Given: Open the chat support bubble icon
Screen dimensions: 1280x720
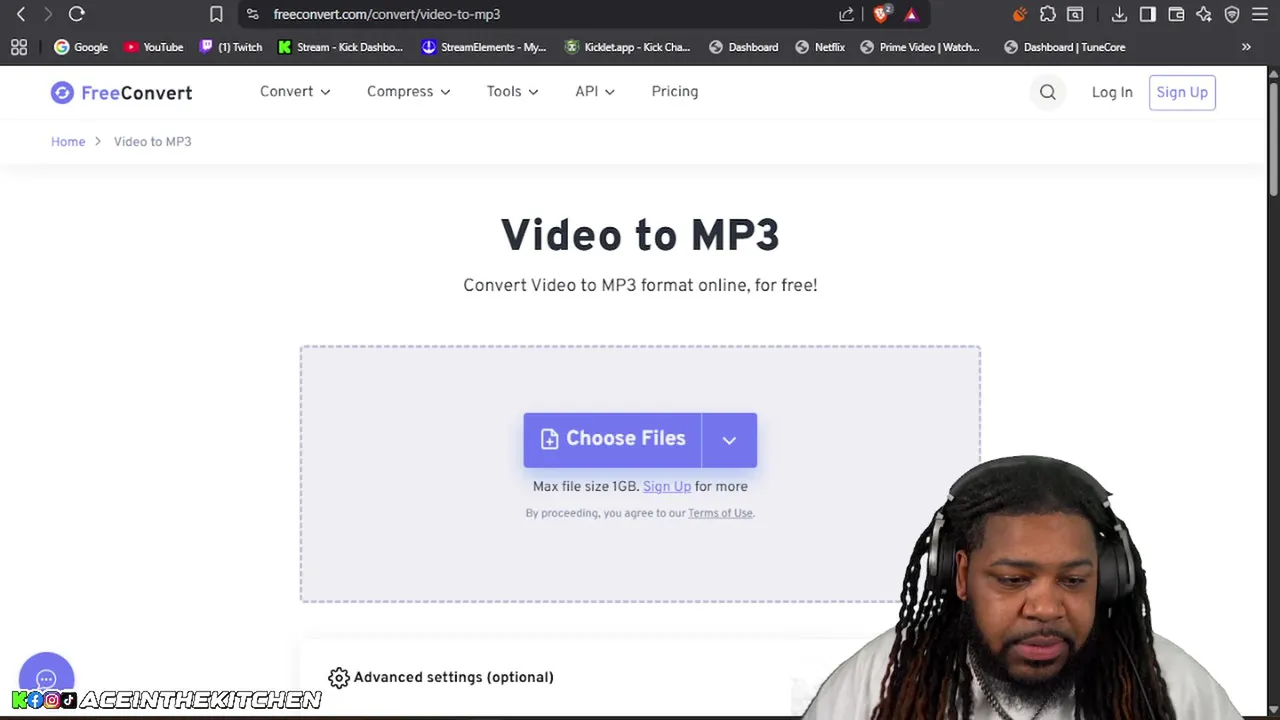Looking at the screenshot, I should [46, 678].
